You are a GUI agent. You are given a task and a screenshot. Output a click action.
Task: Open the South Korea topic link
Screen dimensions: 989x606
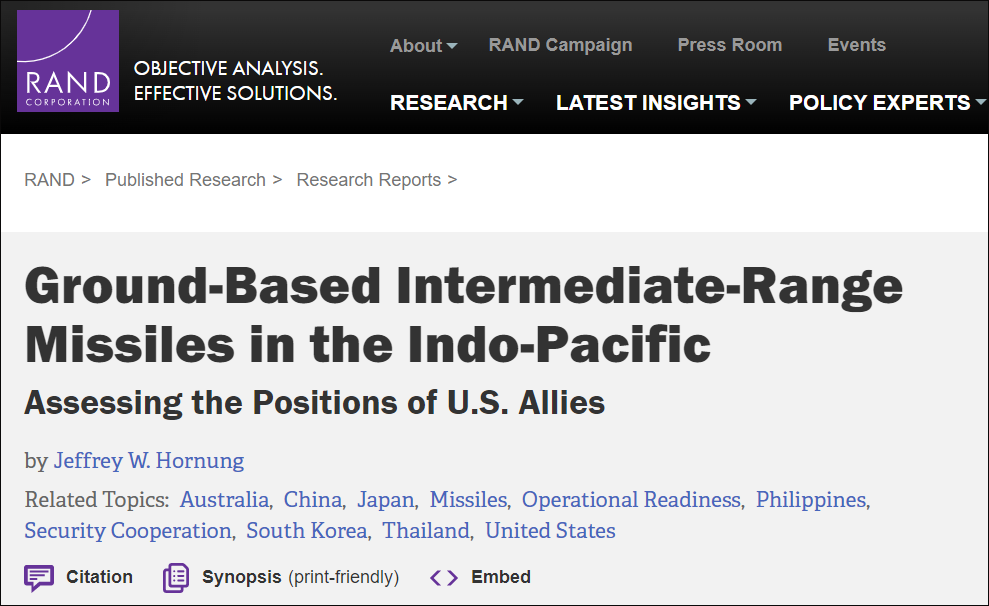click(306, 531)
